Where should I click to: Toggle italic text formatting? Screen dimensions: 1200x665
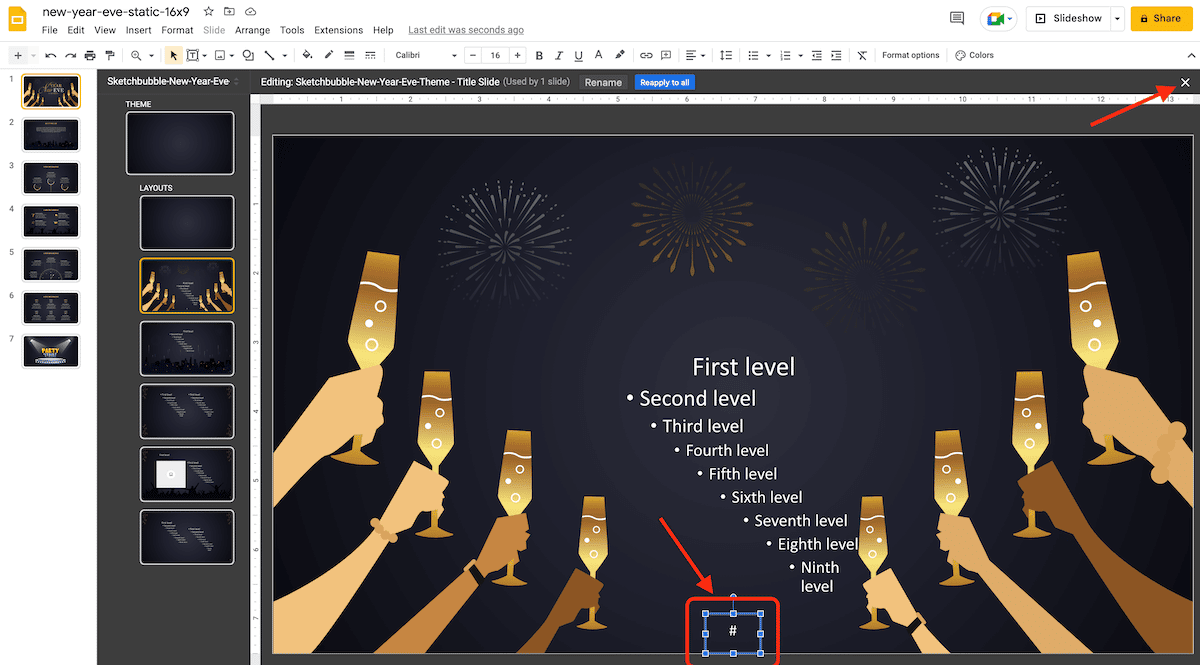pyautogui.click(x=559, y=55)
